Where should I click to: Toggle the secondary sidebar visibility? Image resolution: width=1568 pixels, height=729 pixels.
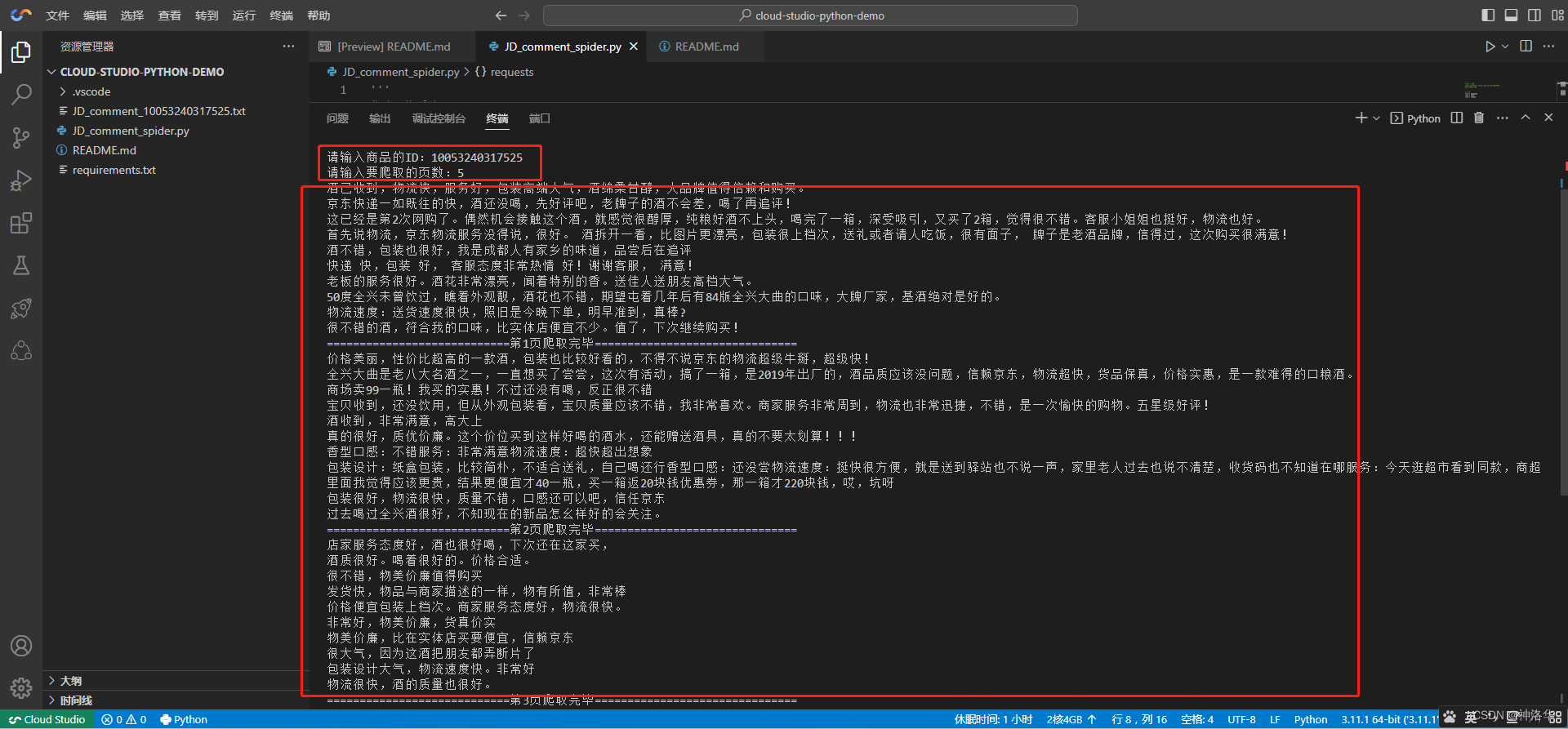1535,16
